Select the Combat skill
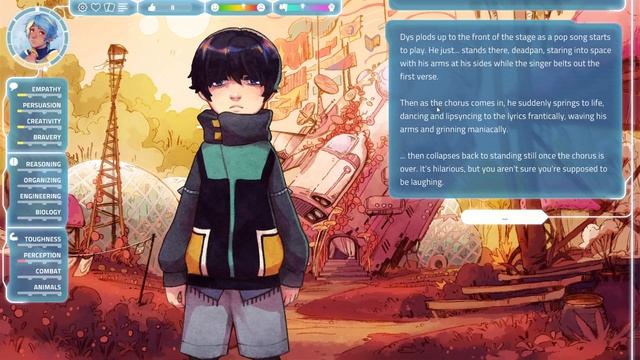The width and height of the screenshot is (640, 360). tap(40, 273)
